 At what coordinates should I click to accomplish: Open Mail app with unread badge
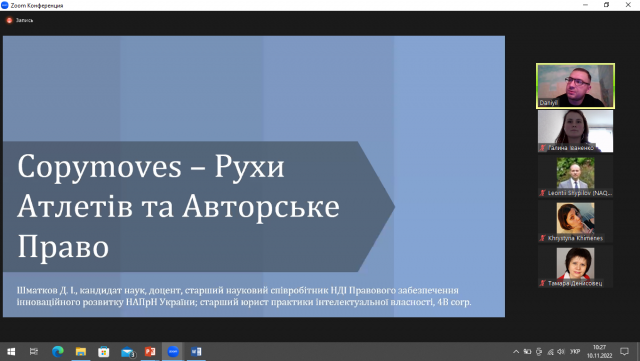pyautogui.click(x=128, y=351)
